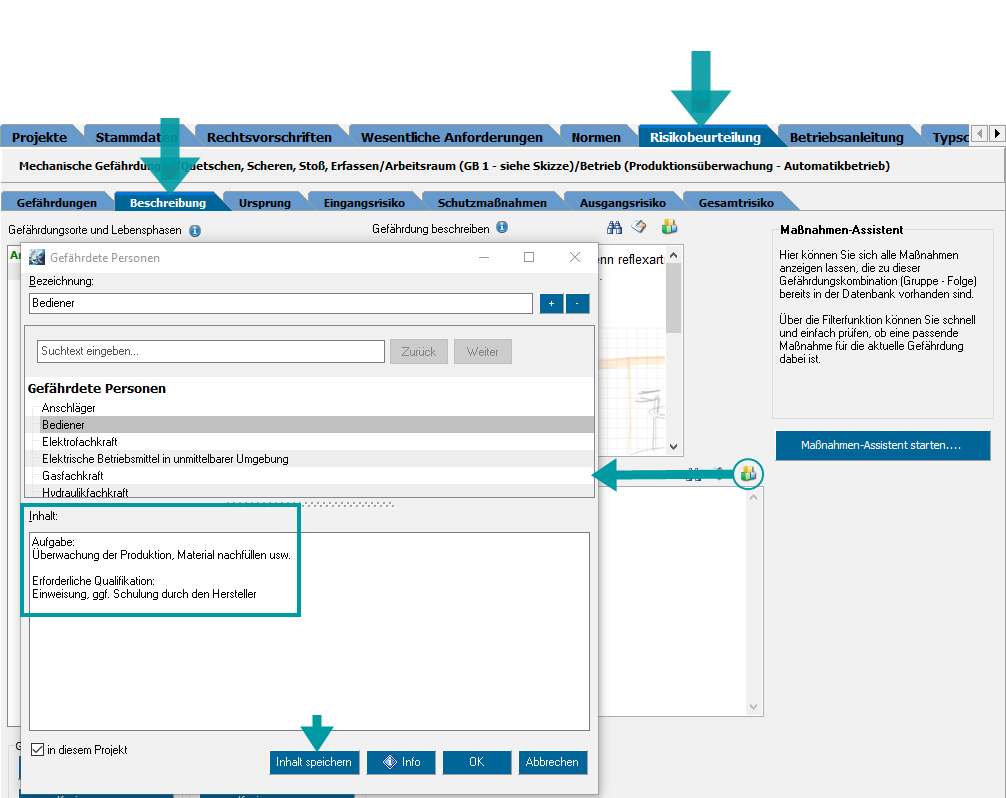Choose Anschläger from Gefährdete Personen list
This screenshot has width=1006, height=798.
click(x=69, y=408)
